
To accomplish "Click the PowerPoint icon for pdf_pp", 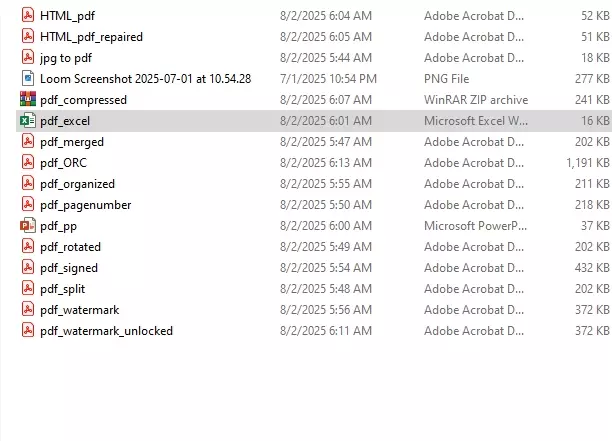I will tap(28, 226).
